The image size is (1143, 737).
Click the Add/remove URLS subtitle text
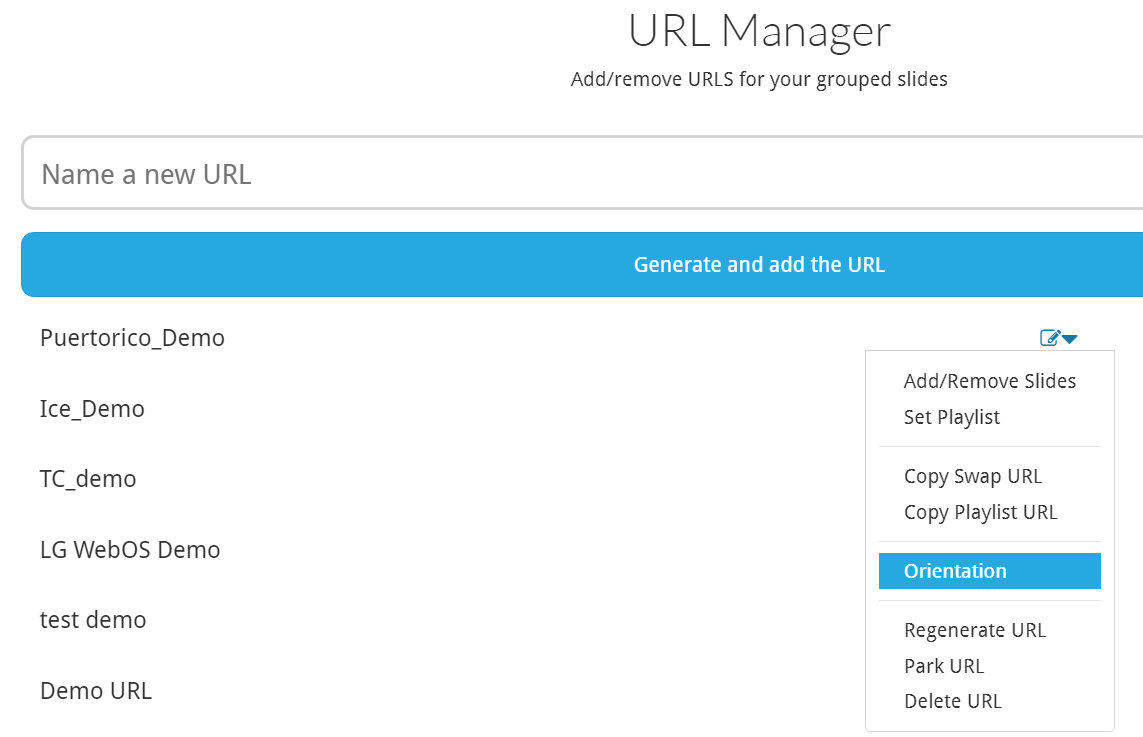click(759, 79)
